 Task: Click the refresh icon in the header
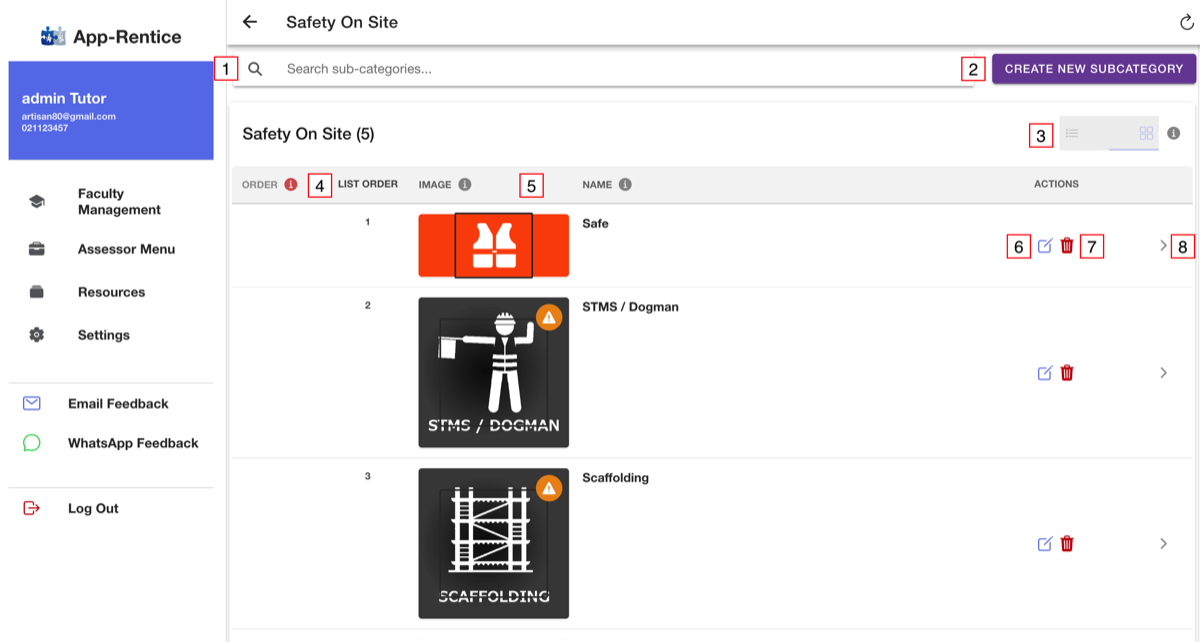(x=1187, y=22)
